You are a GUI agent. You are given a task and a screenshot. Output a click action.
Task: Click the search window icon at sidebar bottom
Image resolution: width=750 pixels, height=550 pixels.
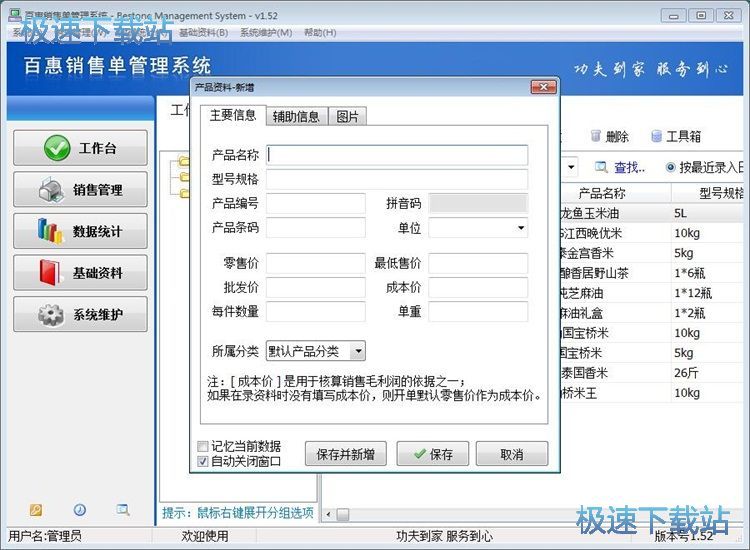tap(123, 510)
